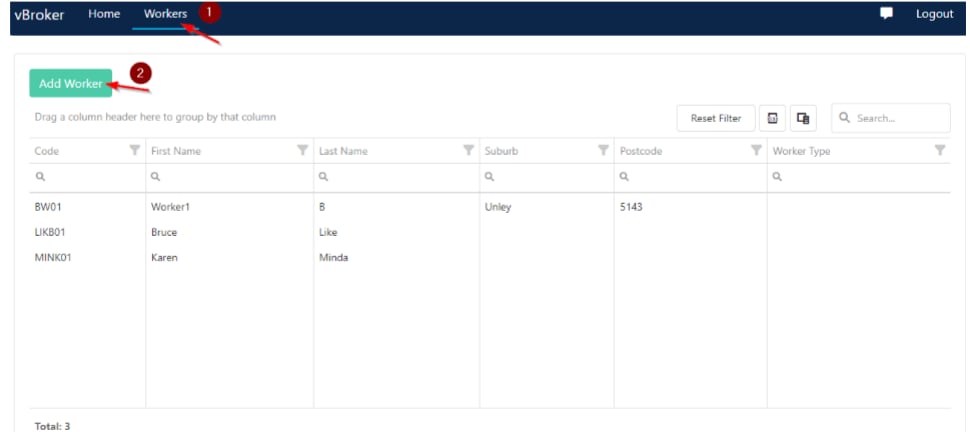Click the Code column filter row field

coord(87,177)
